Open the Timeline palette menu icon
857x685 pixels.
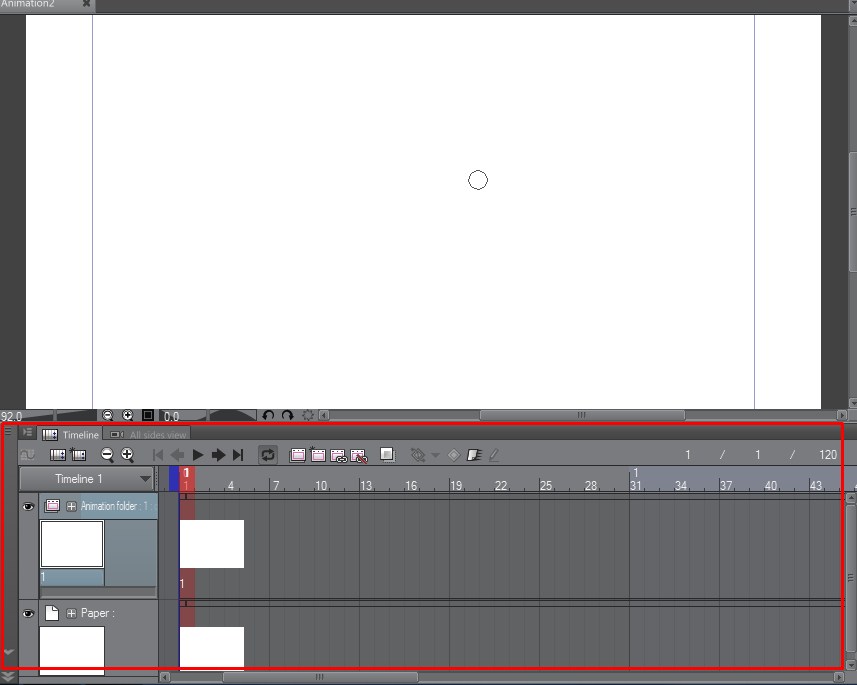pos(27,433)
